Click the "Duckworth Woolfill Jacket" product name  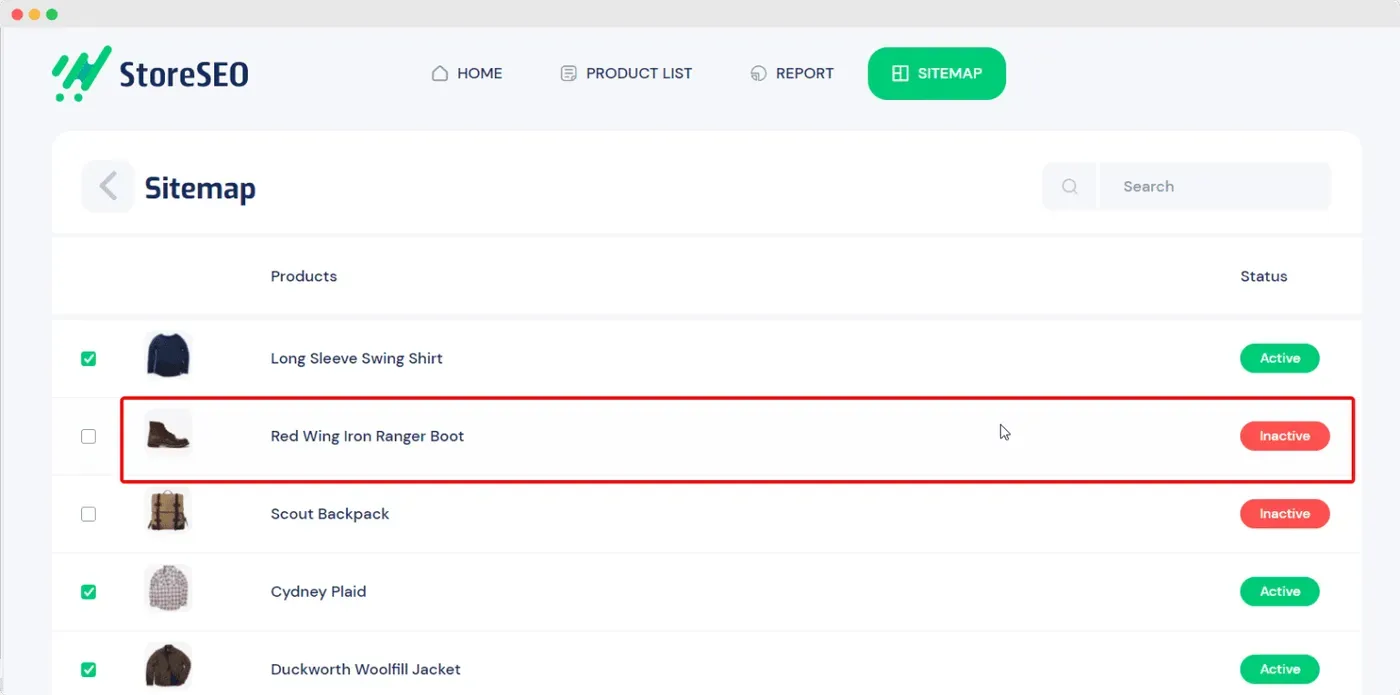tap(366, 670)
